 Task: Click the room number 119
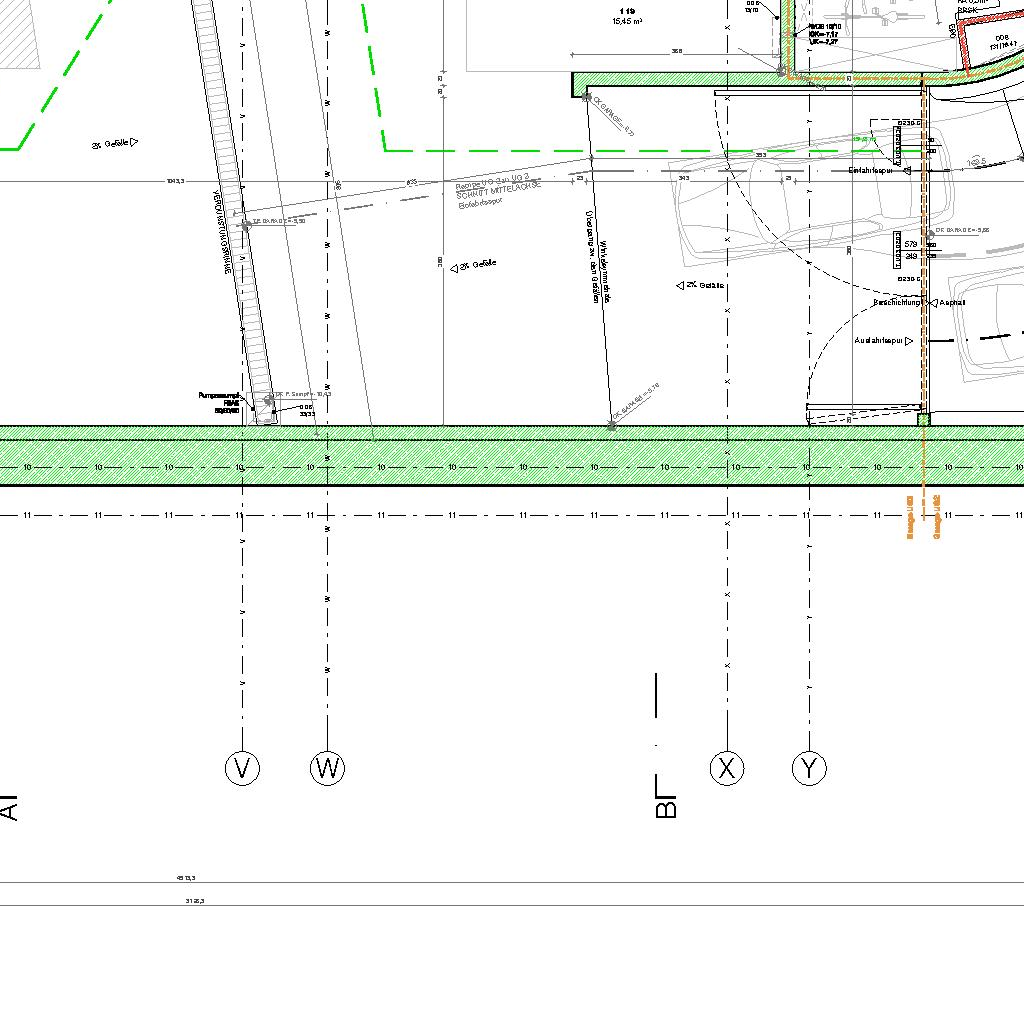click(627, 12)
